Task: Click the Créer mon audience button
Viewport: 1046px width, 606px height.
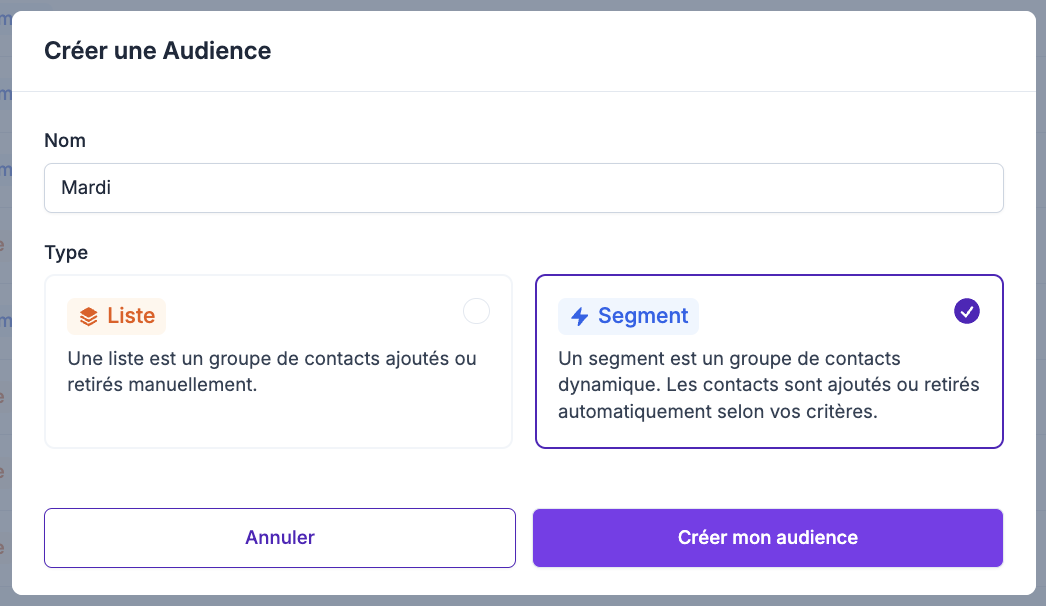Action: tap(767, 538)
